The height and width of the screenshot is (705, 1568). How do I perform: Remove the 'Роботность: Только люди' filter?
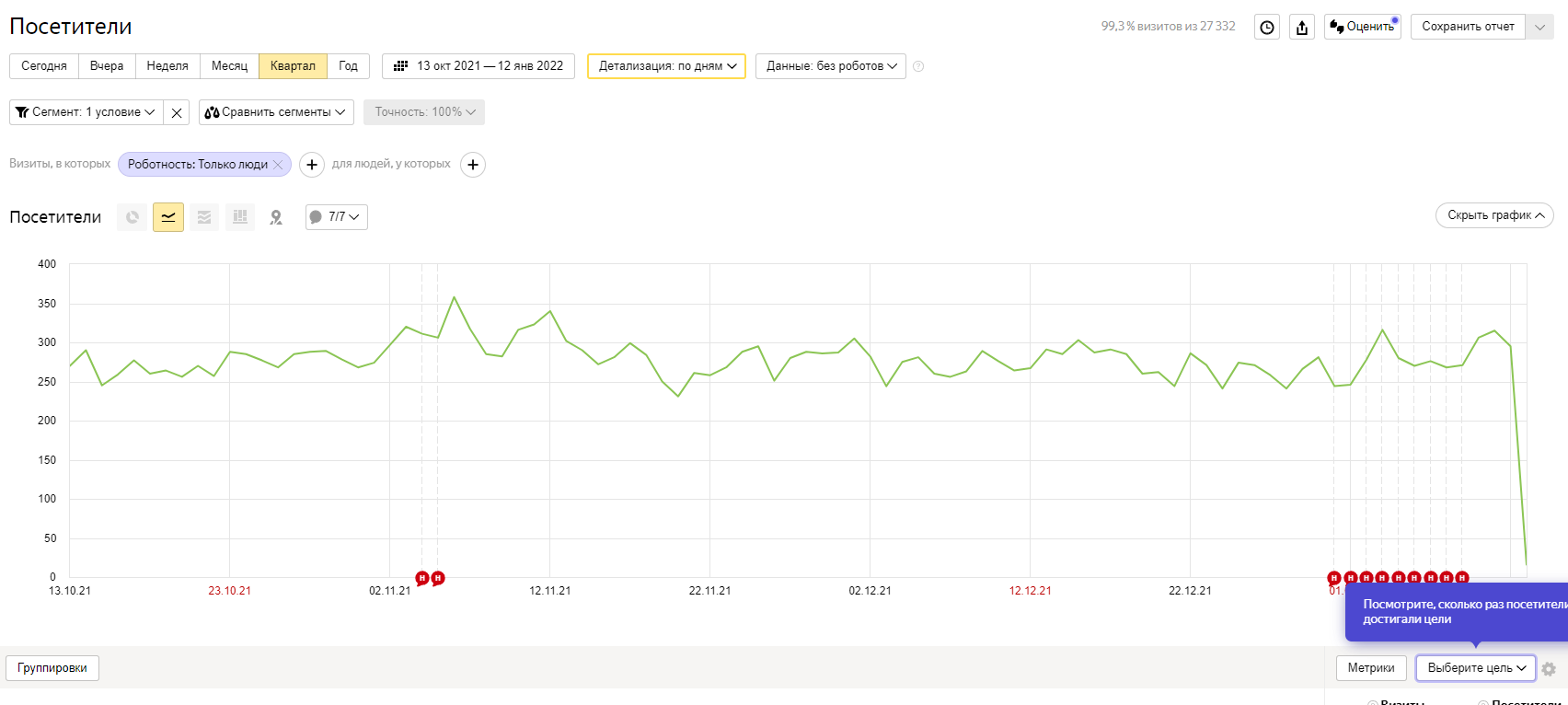[278, 165]
